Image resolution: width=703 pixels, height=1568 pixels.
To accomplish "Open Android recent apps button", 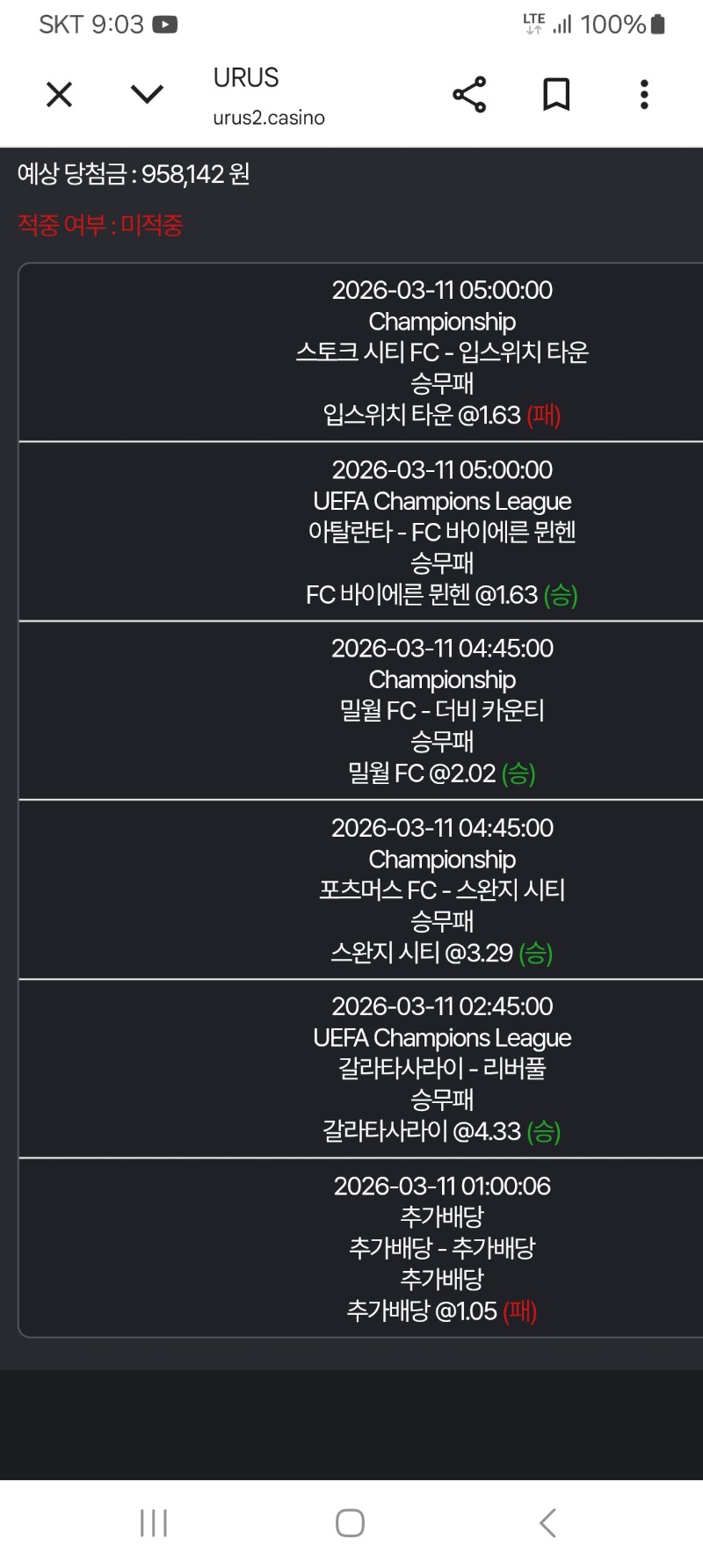I will (154, 1523).
